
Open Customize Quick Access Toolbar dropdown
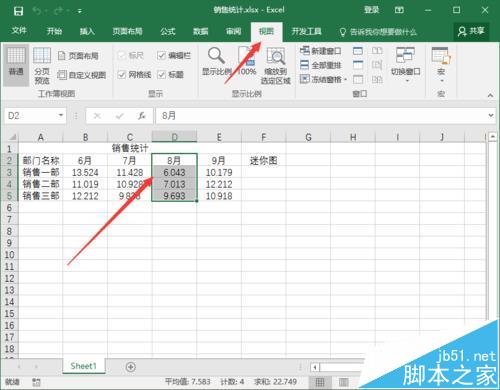click(x=80, y=11)
